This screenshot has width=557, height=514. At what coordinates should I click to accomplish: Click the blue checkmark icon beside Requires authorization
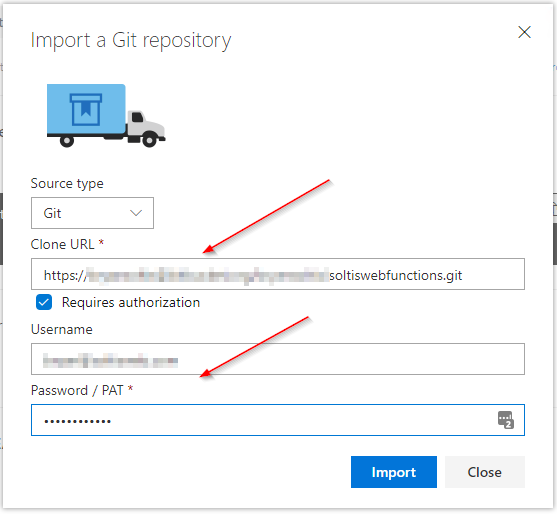pyautogui.click(x=44, y=302)
